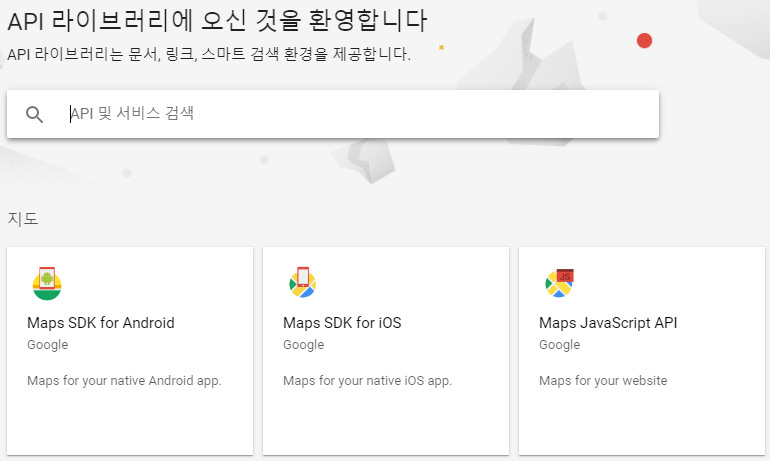The image size is (770, 461).
Task: Click 'Maps for your website' description
Action: pyautogui.click(x=603, y=380)
